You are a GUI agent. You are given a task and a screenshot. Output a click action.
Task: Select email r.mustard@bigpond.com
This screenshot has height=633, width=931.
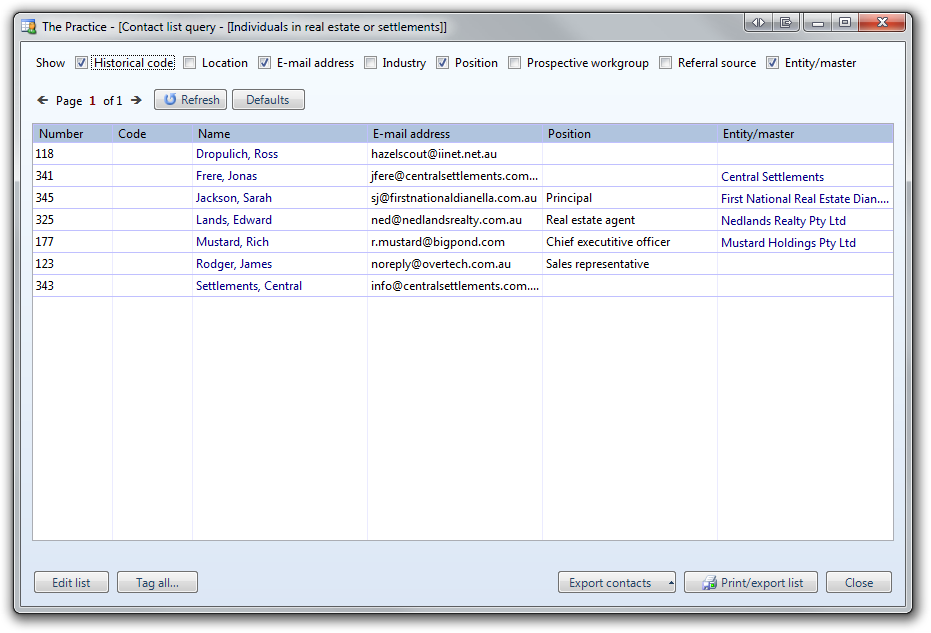(x=438, y=242)
